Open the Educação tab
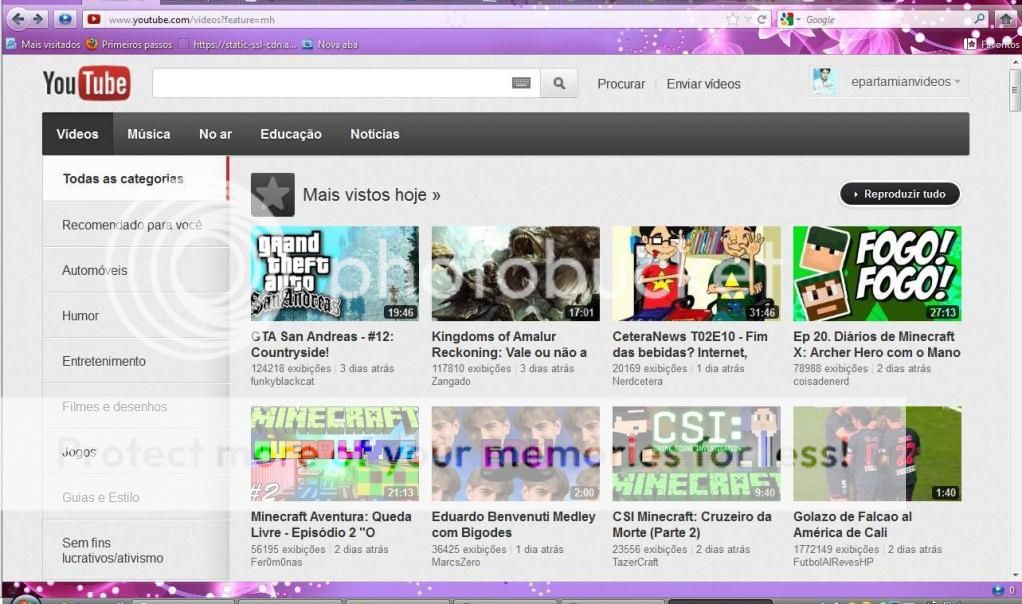Screen dimensions: 1022x604 (291, 134)
